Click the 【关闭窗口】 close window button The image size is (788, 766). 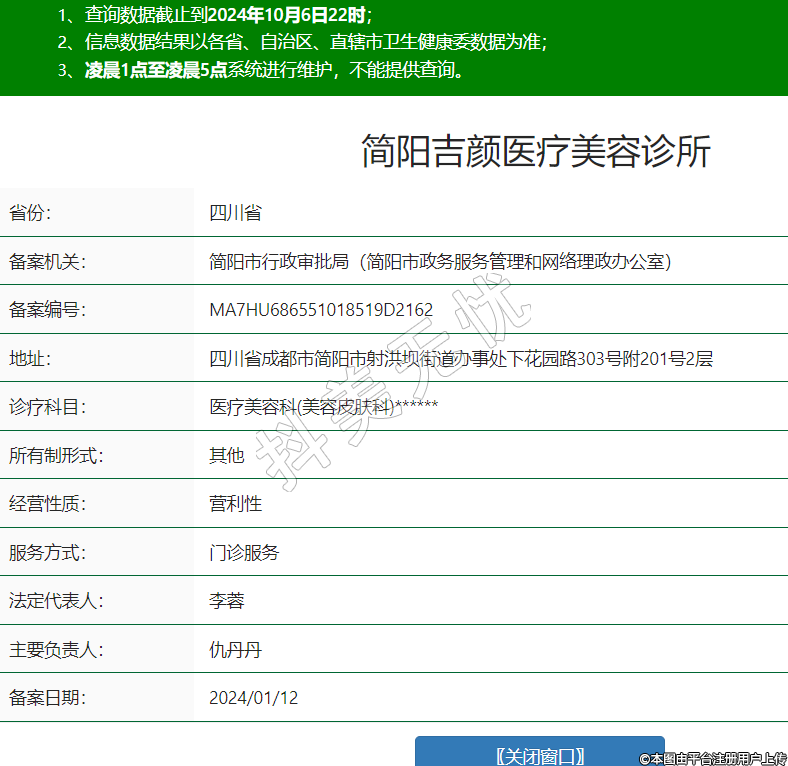[539, 755]
